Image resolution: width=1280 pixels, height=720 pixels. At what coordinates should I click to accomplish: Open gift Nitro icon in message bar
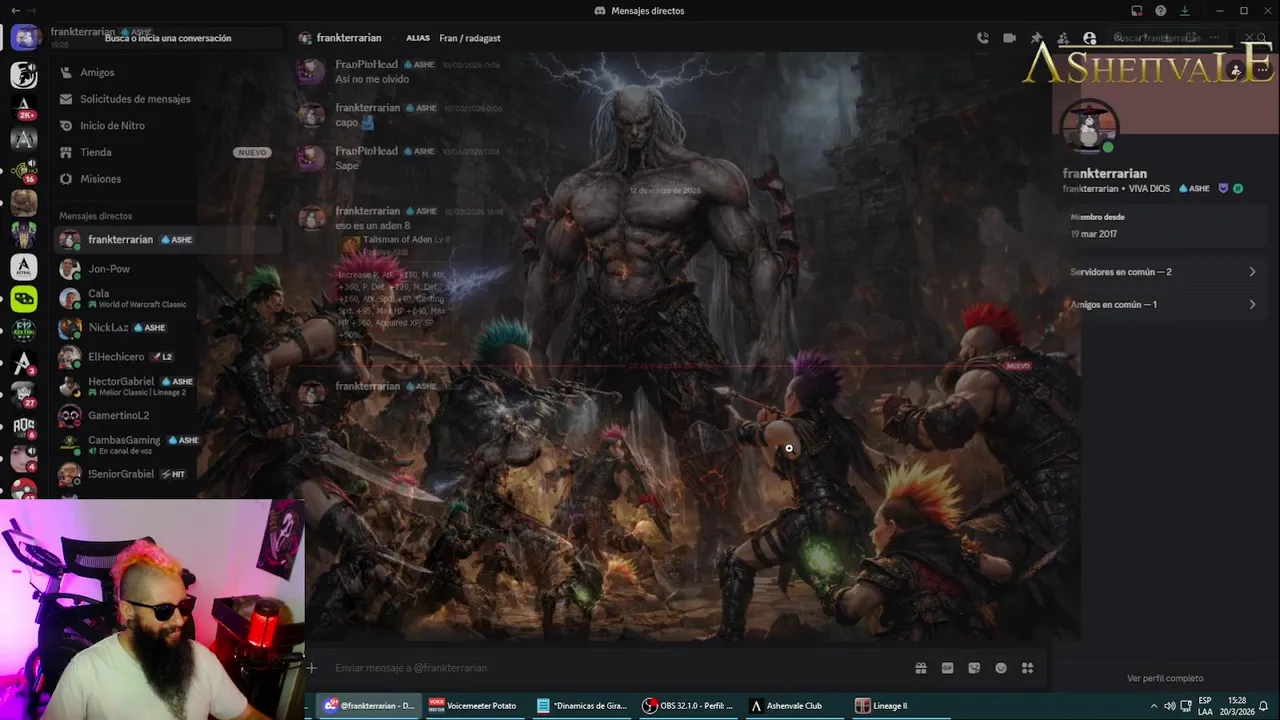click(920, 668)
